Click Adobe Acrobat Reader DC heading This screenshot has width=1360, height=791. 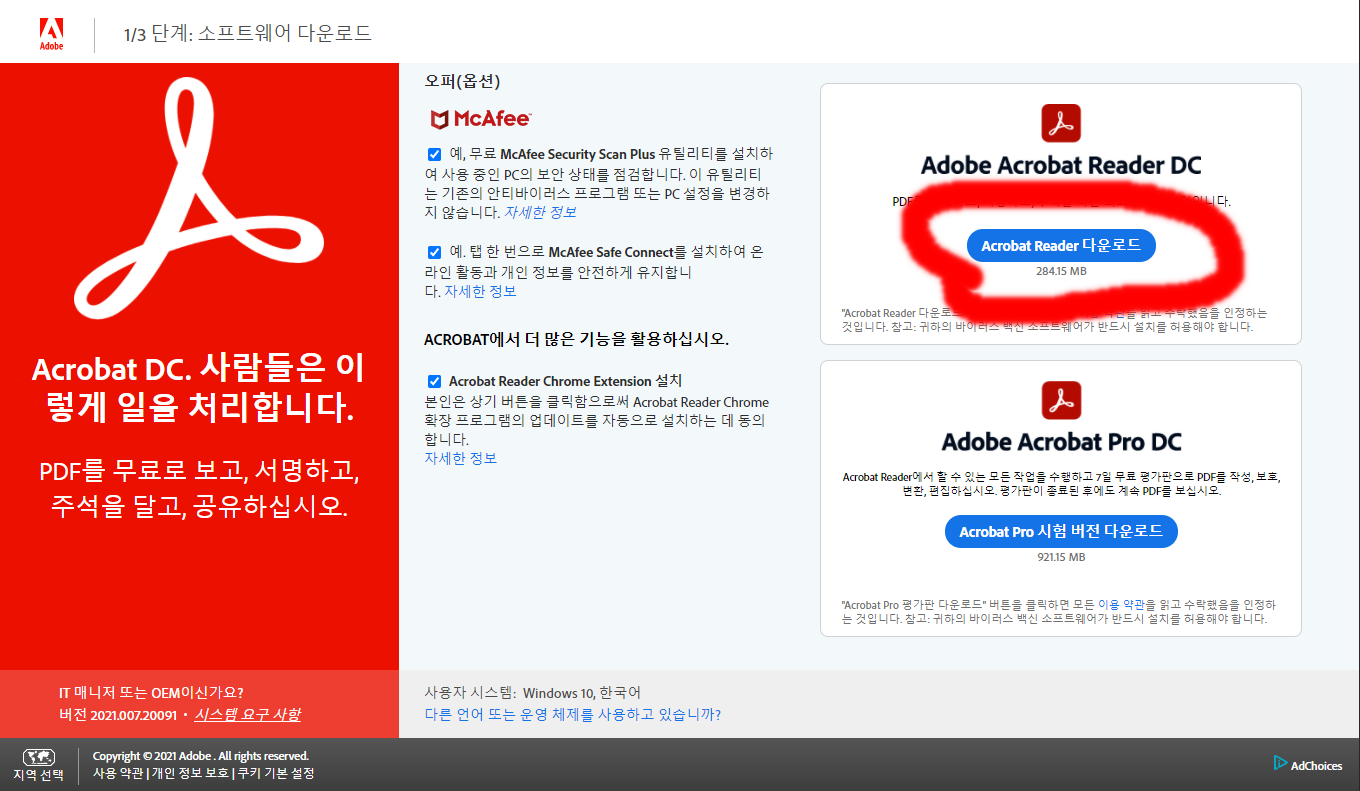pos(1061,165)
